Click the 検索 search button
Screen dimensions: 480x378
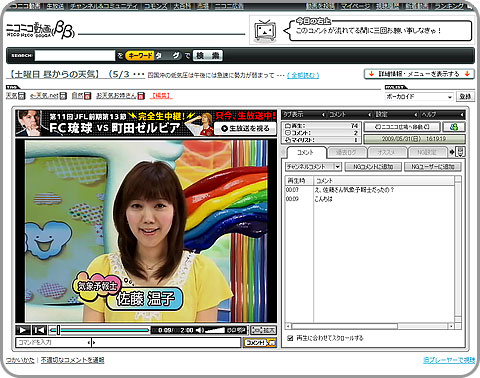coord(207,56)
